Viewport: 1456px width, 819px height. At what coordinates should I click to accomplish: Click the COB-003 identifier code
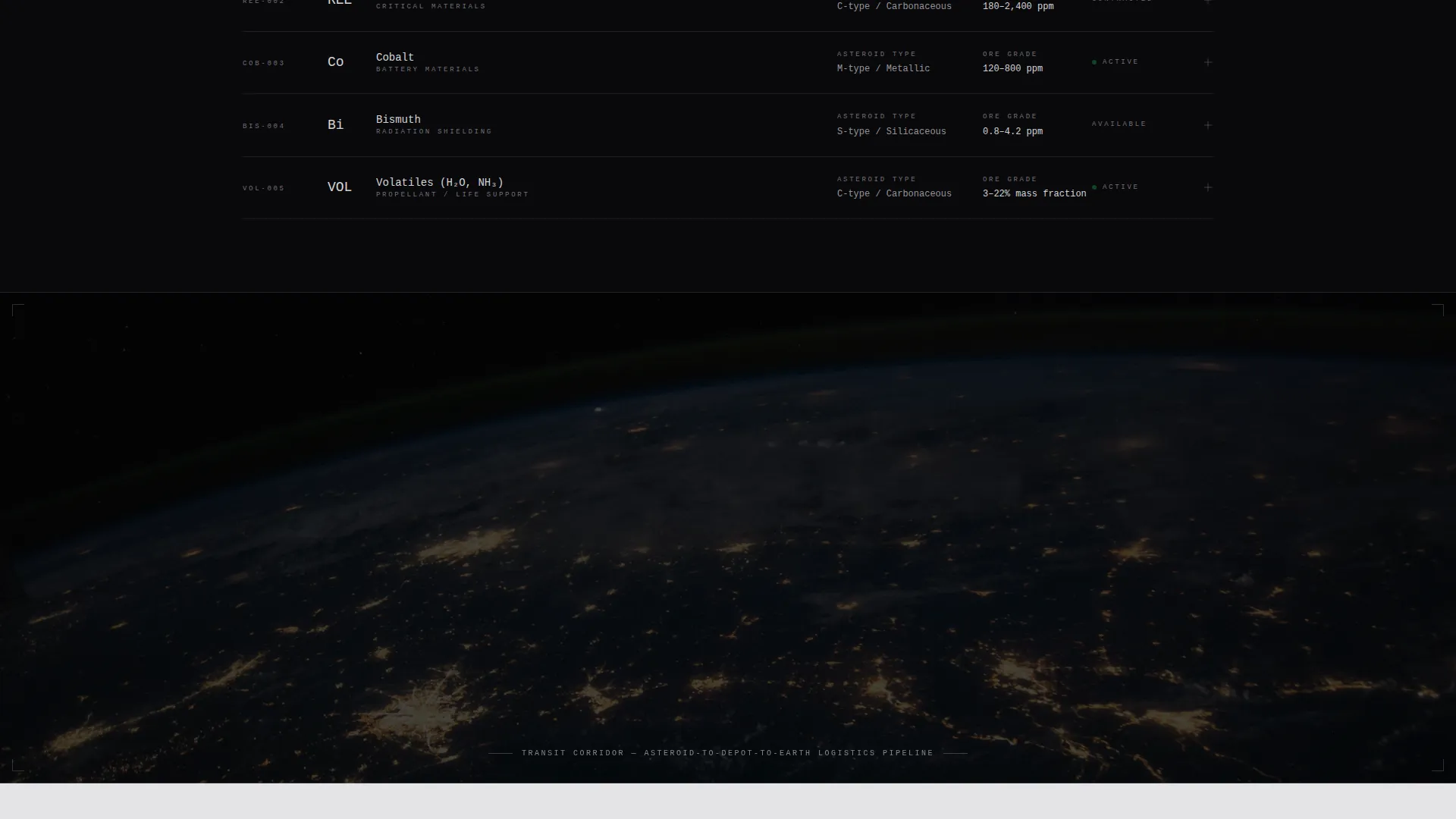tap(264, 63)
